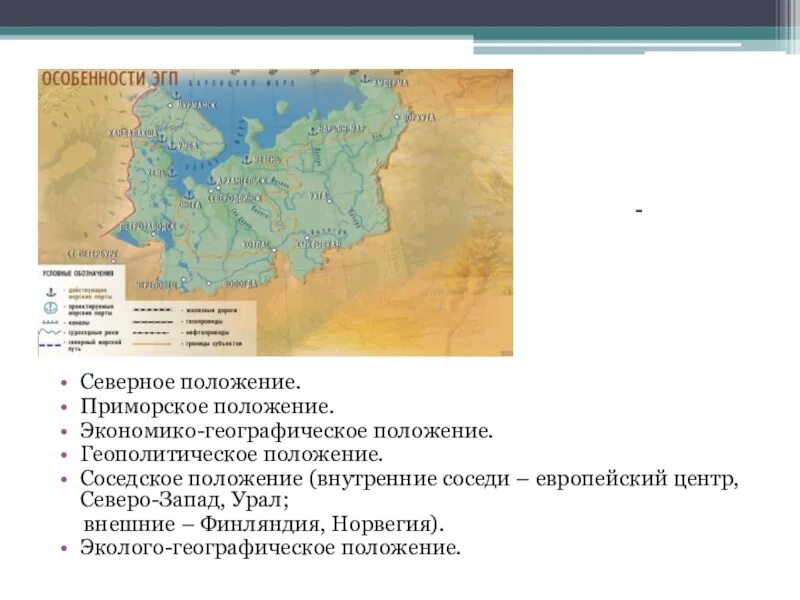
Task: Click the 'Северодвинск' map label
Action: pyautogui.click(x=235, y=198)
